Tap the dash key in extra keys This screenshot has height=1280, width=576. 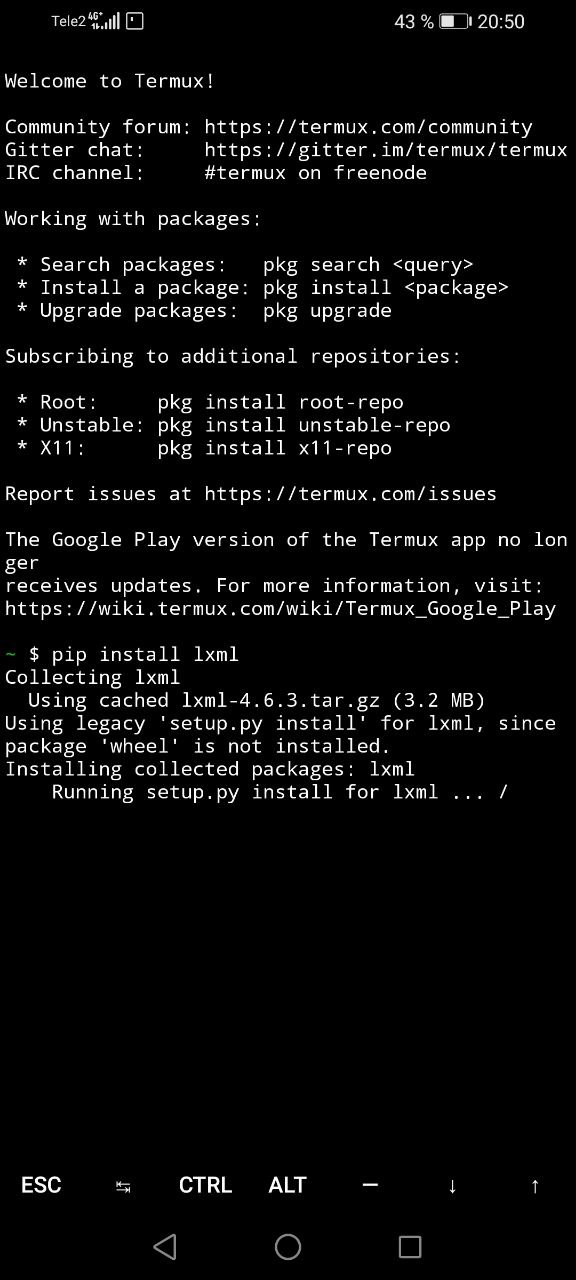370,1185
